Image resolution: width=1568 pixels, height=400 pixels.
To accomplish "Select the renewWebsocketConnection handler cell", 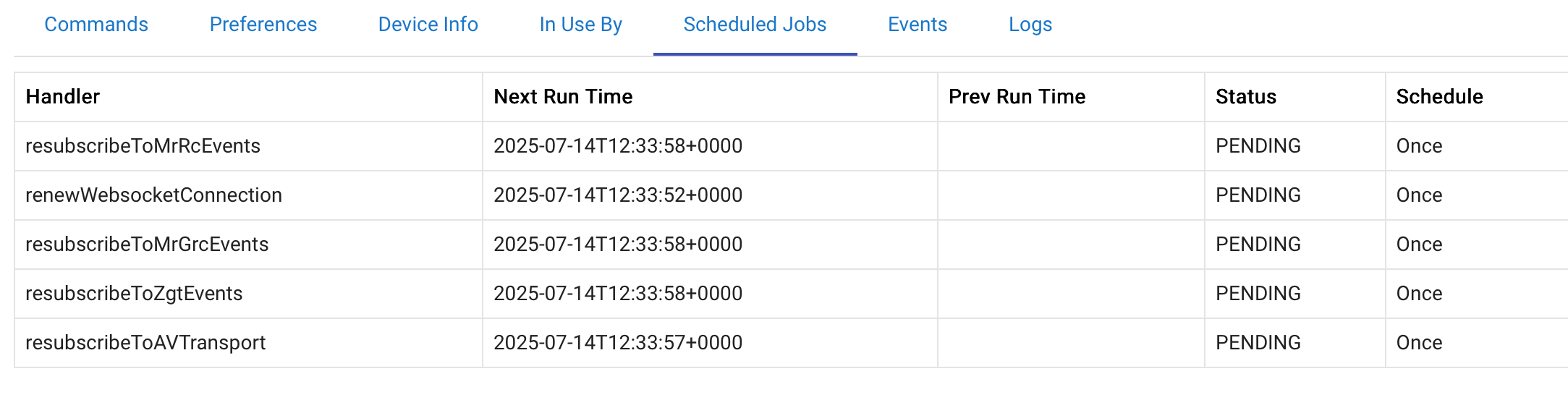I will click(153, 195).
